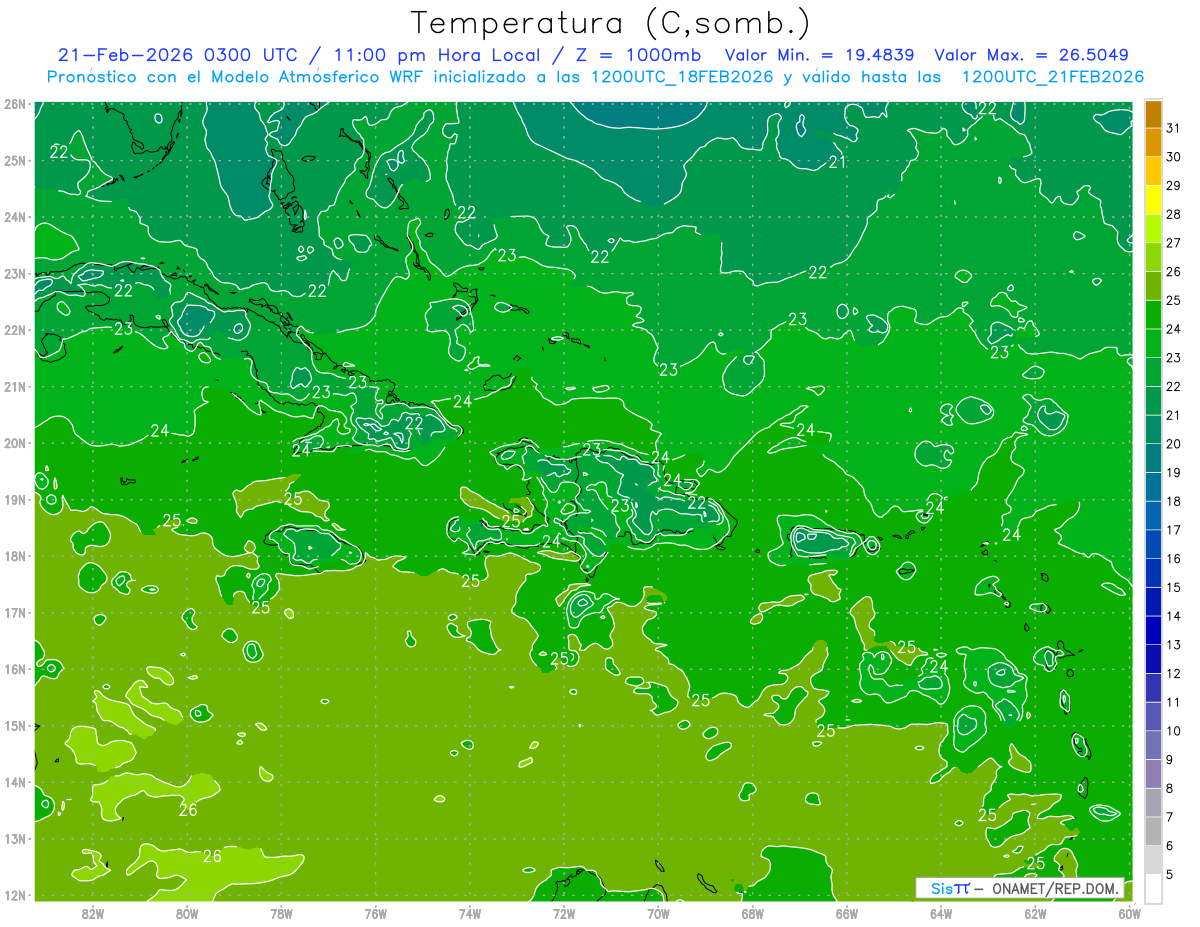
Task: Click the "68W" longitude axis label
Action: pos(753,913)
